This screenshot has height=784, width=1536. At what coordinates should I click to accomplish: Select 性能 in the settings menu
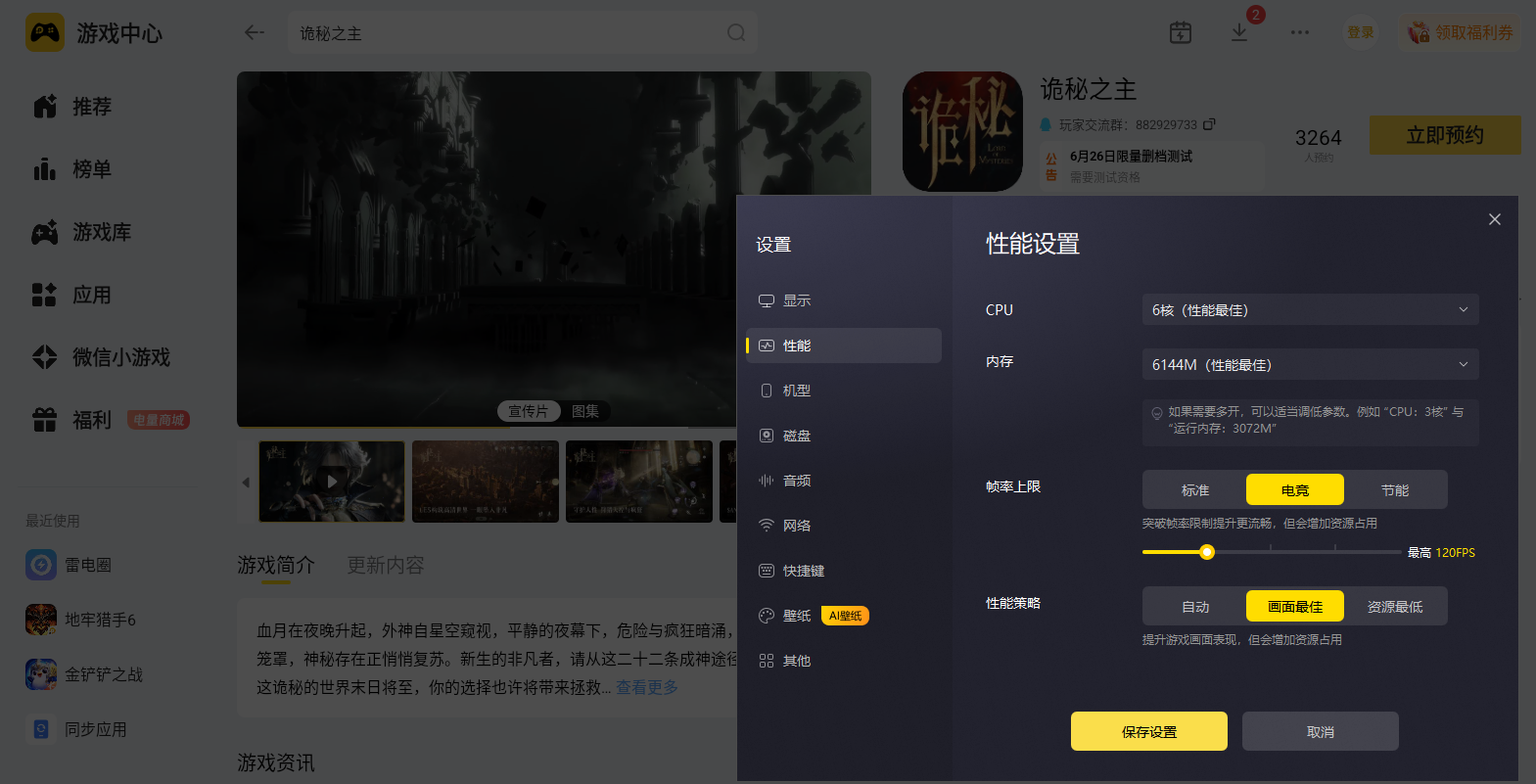click(x=844, y=346)
